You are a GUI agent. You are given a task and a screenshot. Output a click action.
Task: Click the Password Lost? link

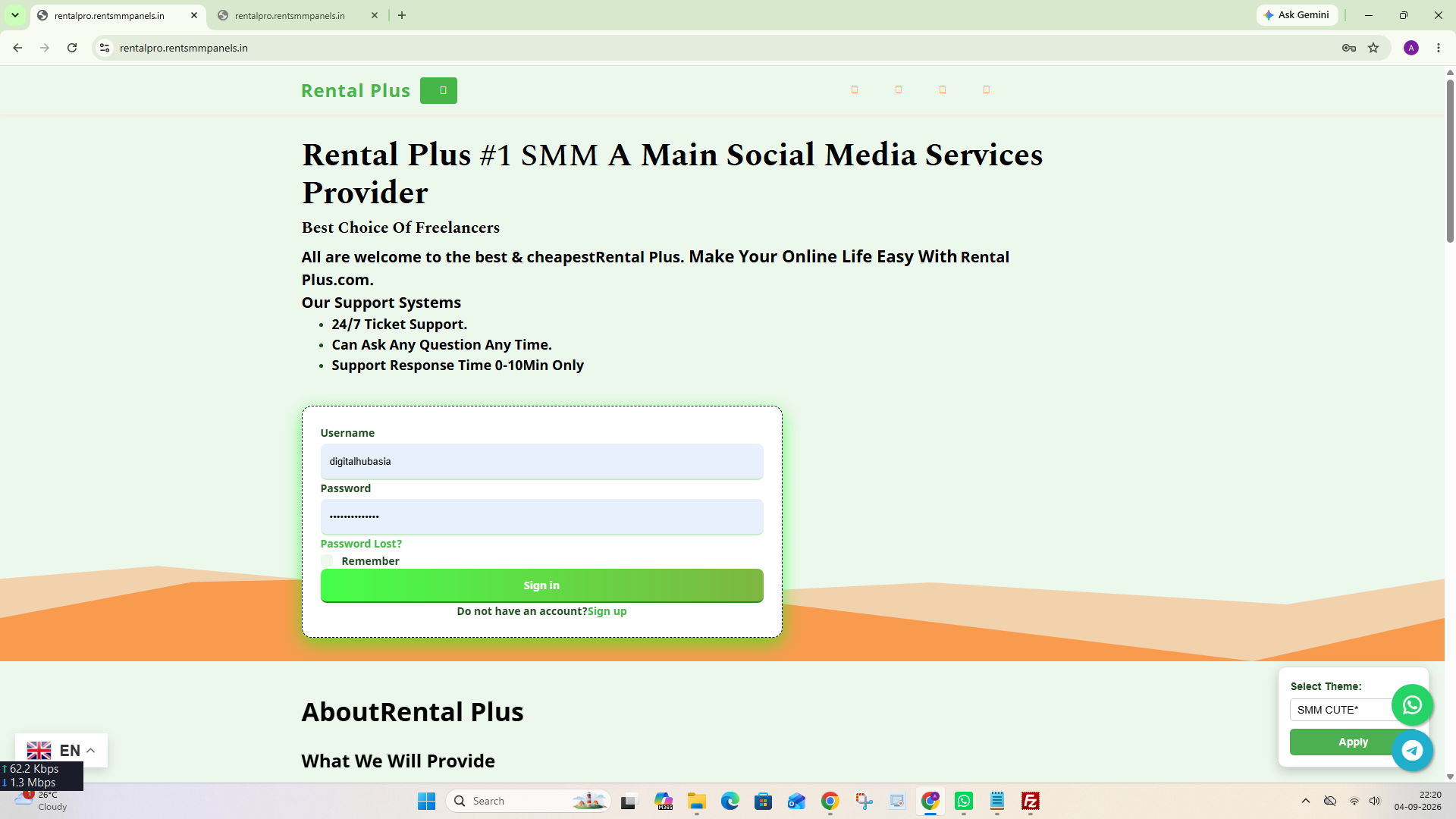point(361,544)
